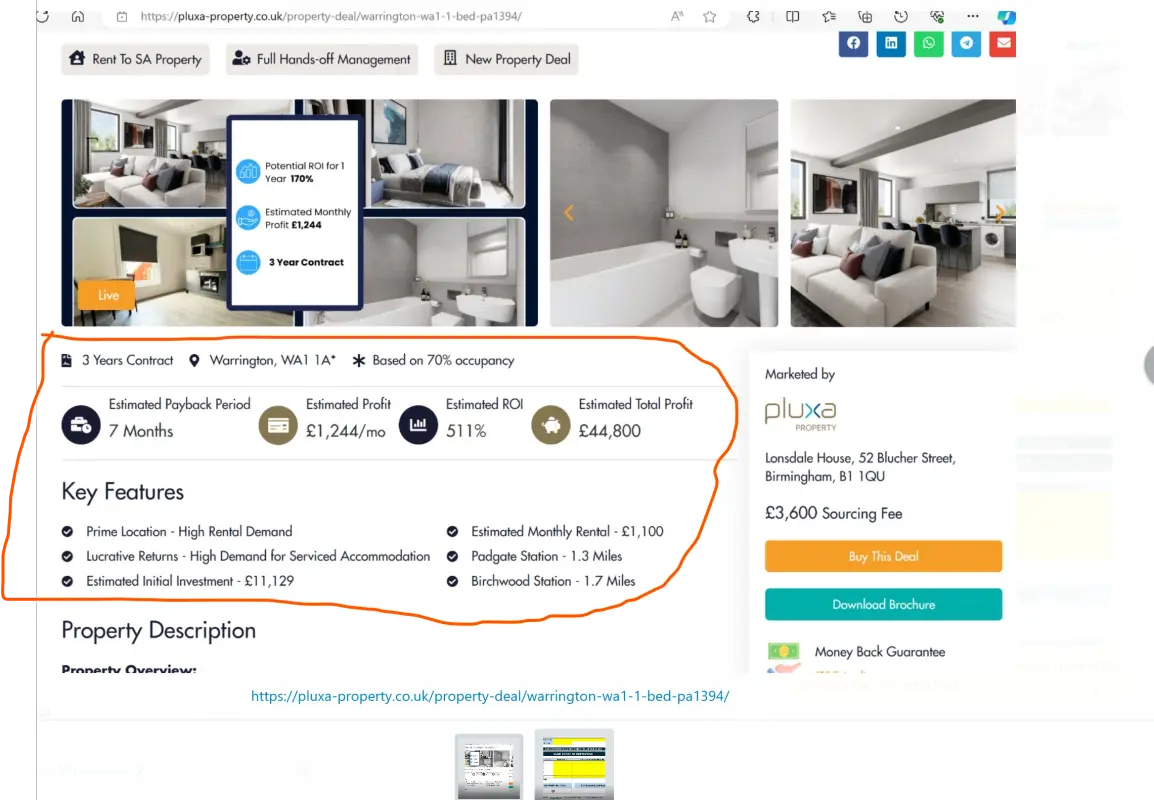Show previous photo with left gallery arrow
Screen dimensions: 1154x800
(568, 213)
